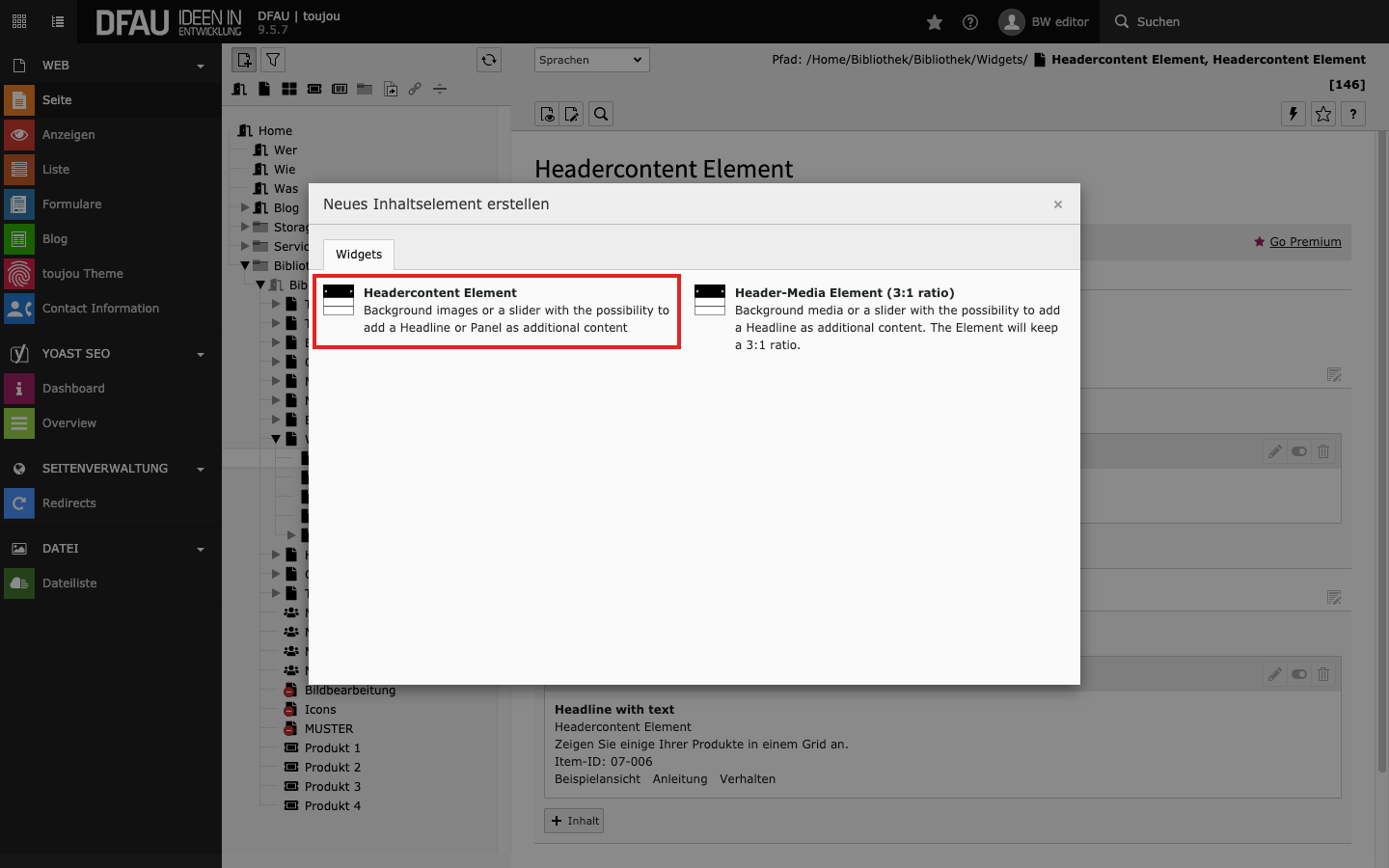
Task: Open the toujou Theme module
Action: (83, 274)
